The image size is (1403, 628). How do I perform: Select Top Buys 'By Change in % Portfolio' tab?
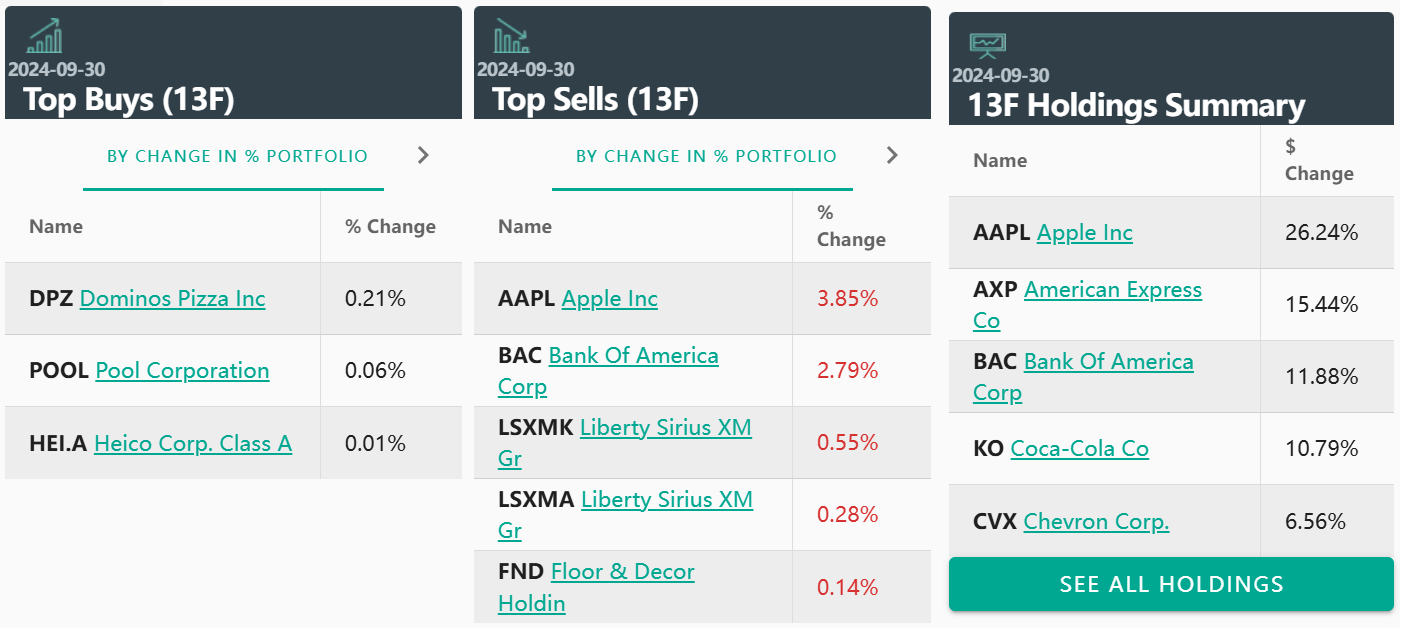237,156
